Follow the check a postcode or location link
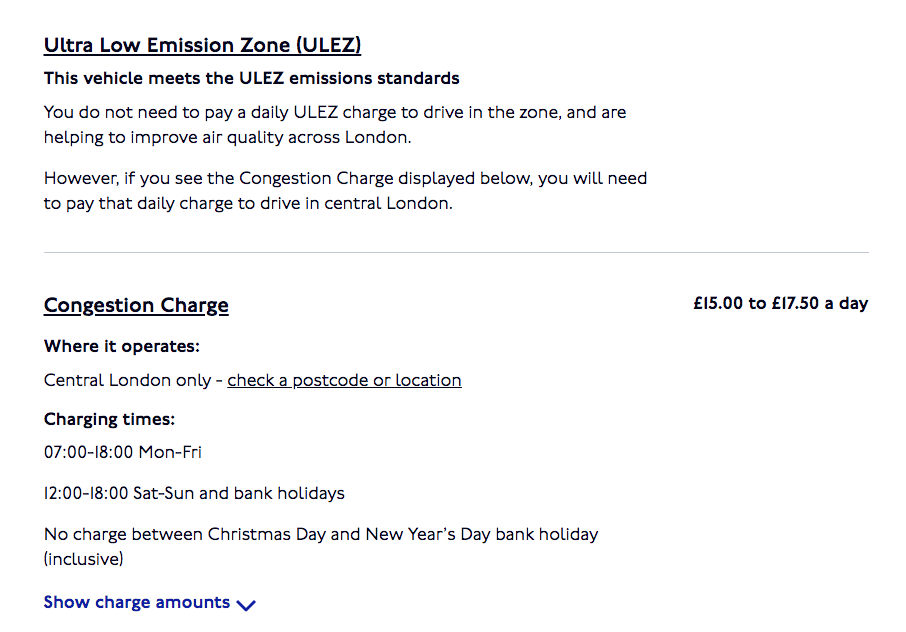 point(344,380)
